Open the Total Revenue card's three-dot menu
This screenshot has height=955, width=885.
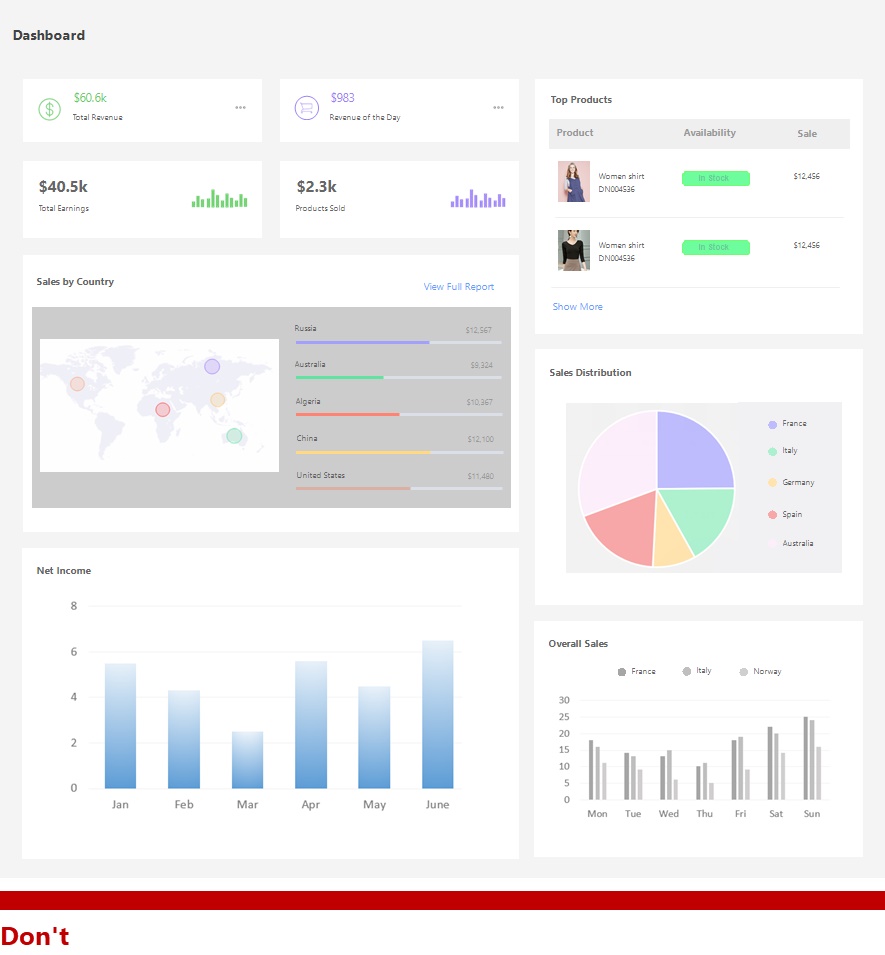tap(241, 107)
